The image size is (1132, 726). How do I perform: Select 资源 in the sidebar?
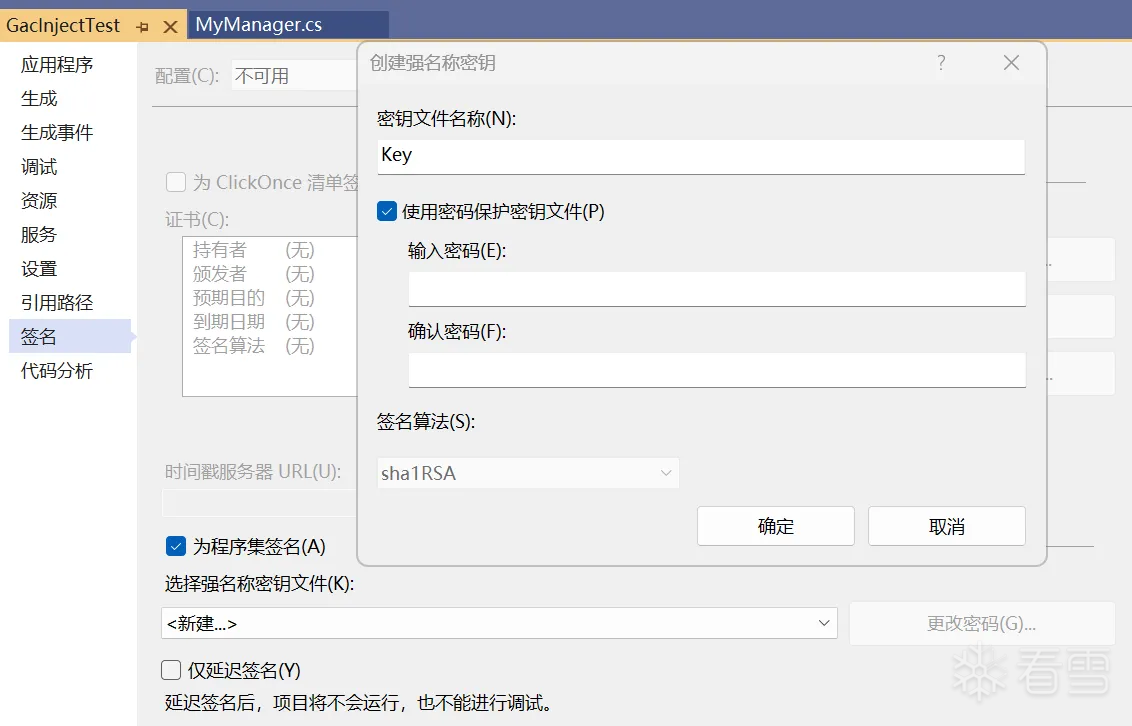[38, 200]
